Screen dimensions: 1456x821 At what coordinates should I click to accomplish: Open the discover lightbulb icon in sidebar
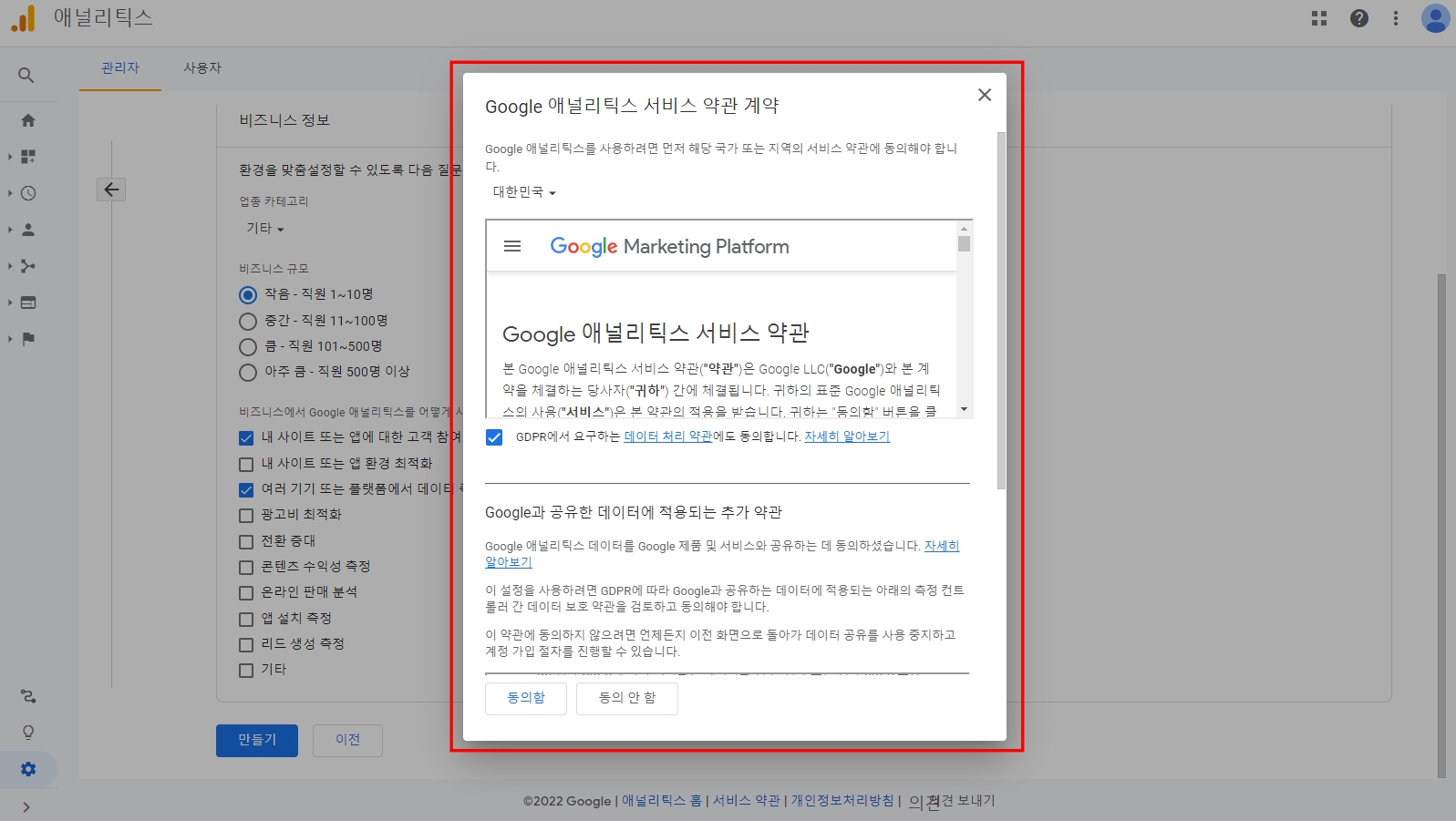tap(28, 733)
